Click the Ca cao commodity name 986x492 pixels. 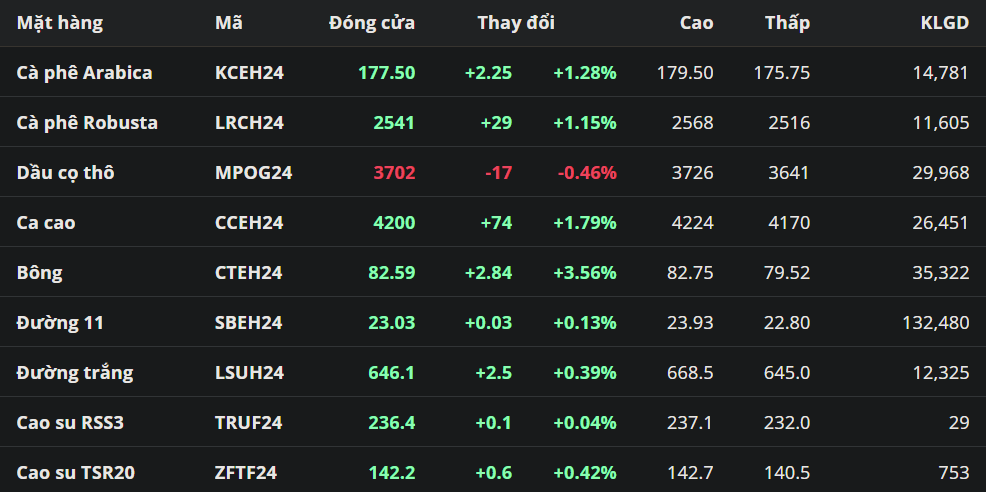[46, 222]
